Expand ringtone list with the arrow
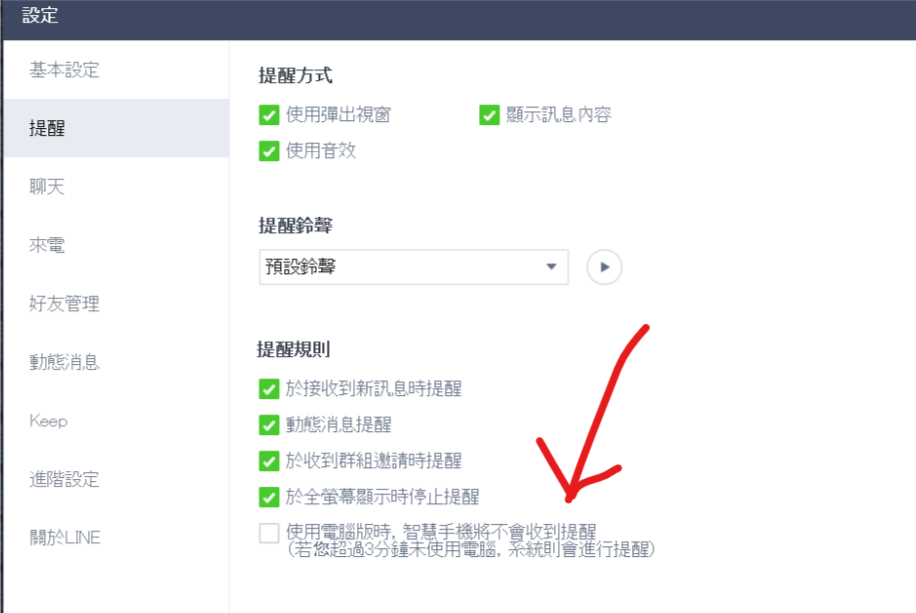This screenshot has height=613, width=916. [x=551, y=266]
